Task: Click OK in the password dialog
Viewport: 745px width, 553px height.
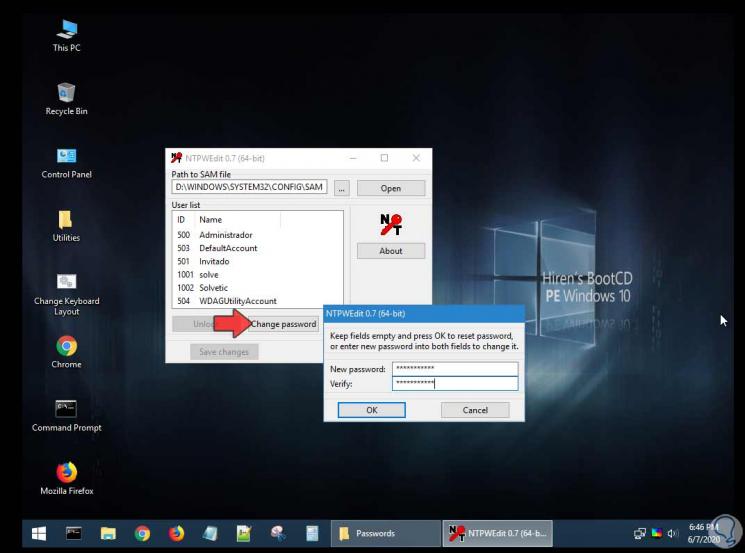Action: click(372, 410)
